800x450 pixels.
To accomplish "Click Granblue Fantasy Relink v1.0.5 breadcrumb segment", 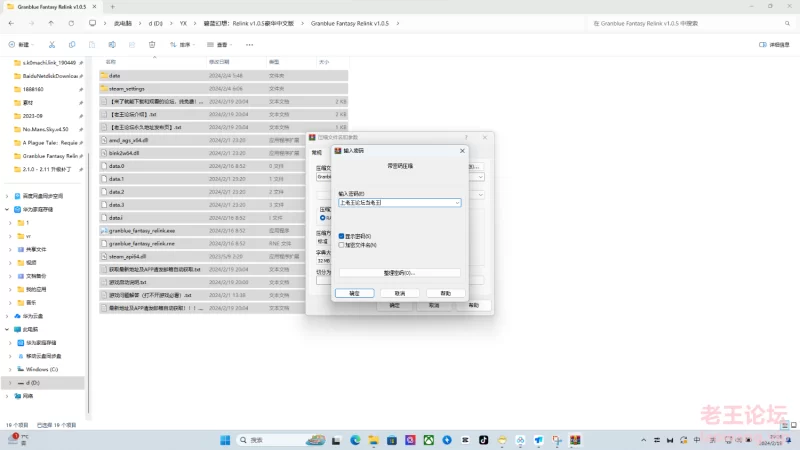I will click(349, 23).
